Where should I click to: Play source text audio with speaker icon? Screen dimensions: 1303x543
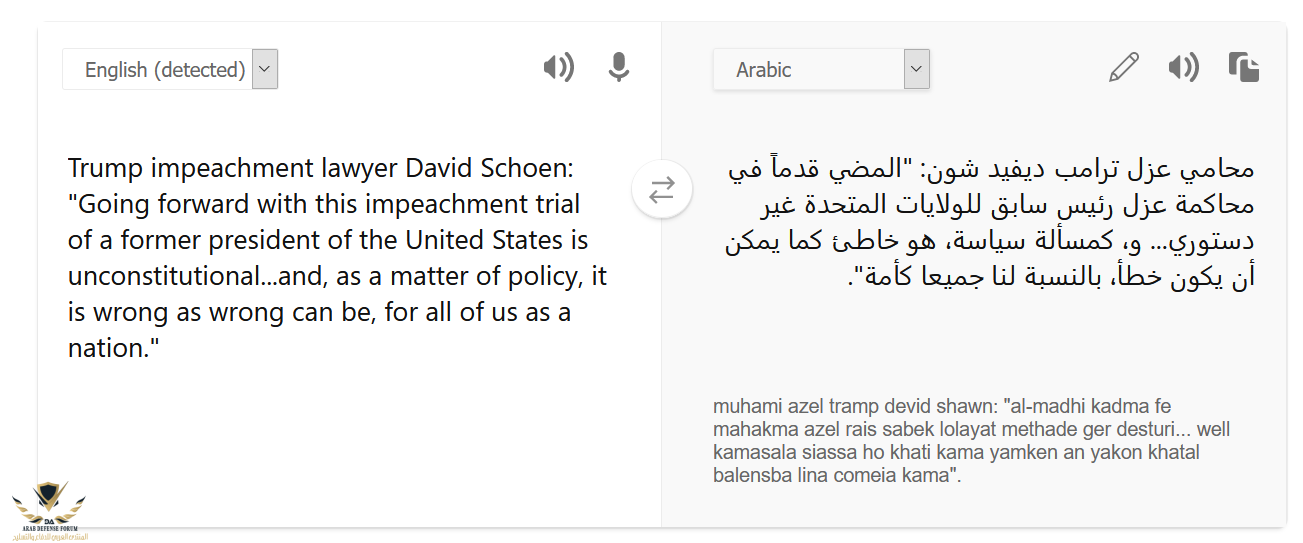[558, 68]
